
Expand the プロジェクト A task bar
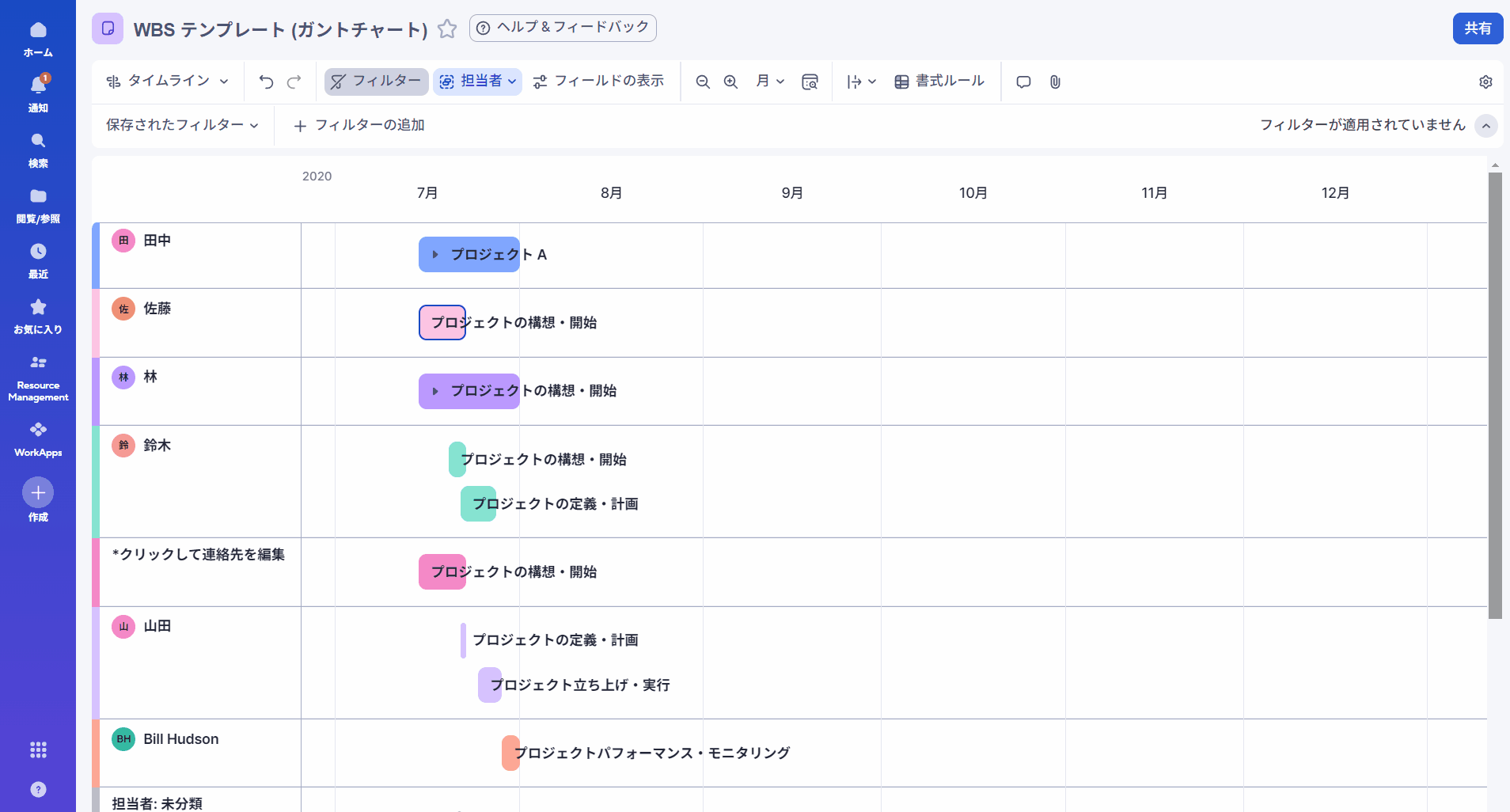(434, 254)
